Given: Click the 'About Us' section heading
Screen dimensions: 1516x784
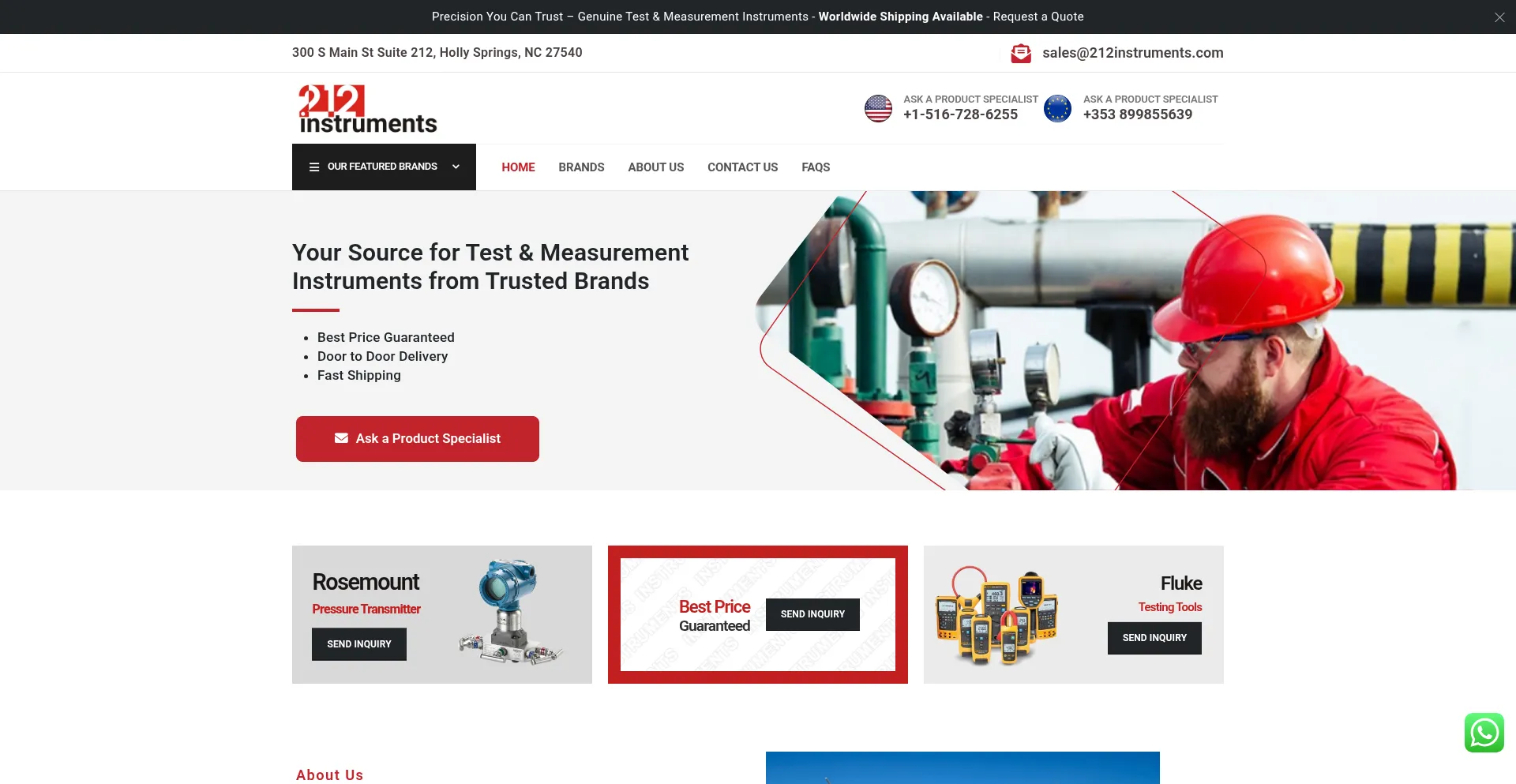Looking at the screenshot, I should click(x=330, y=775).
